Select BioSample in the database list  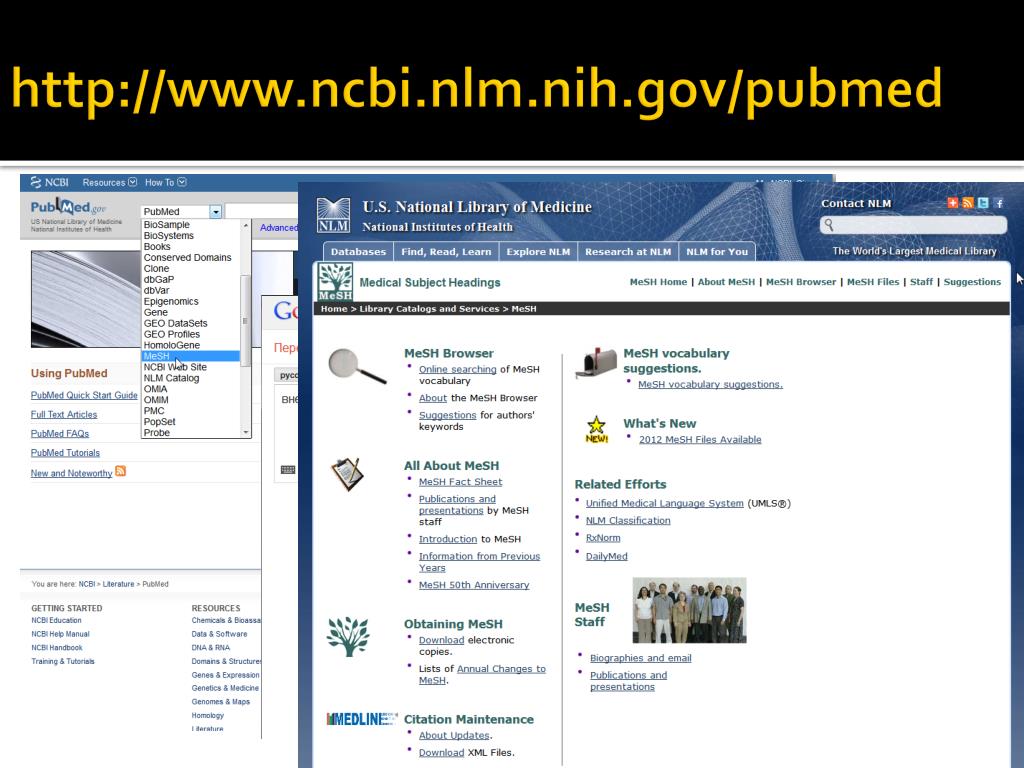click(191, 225)
